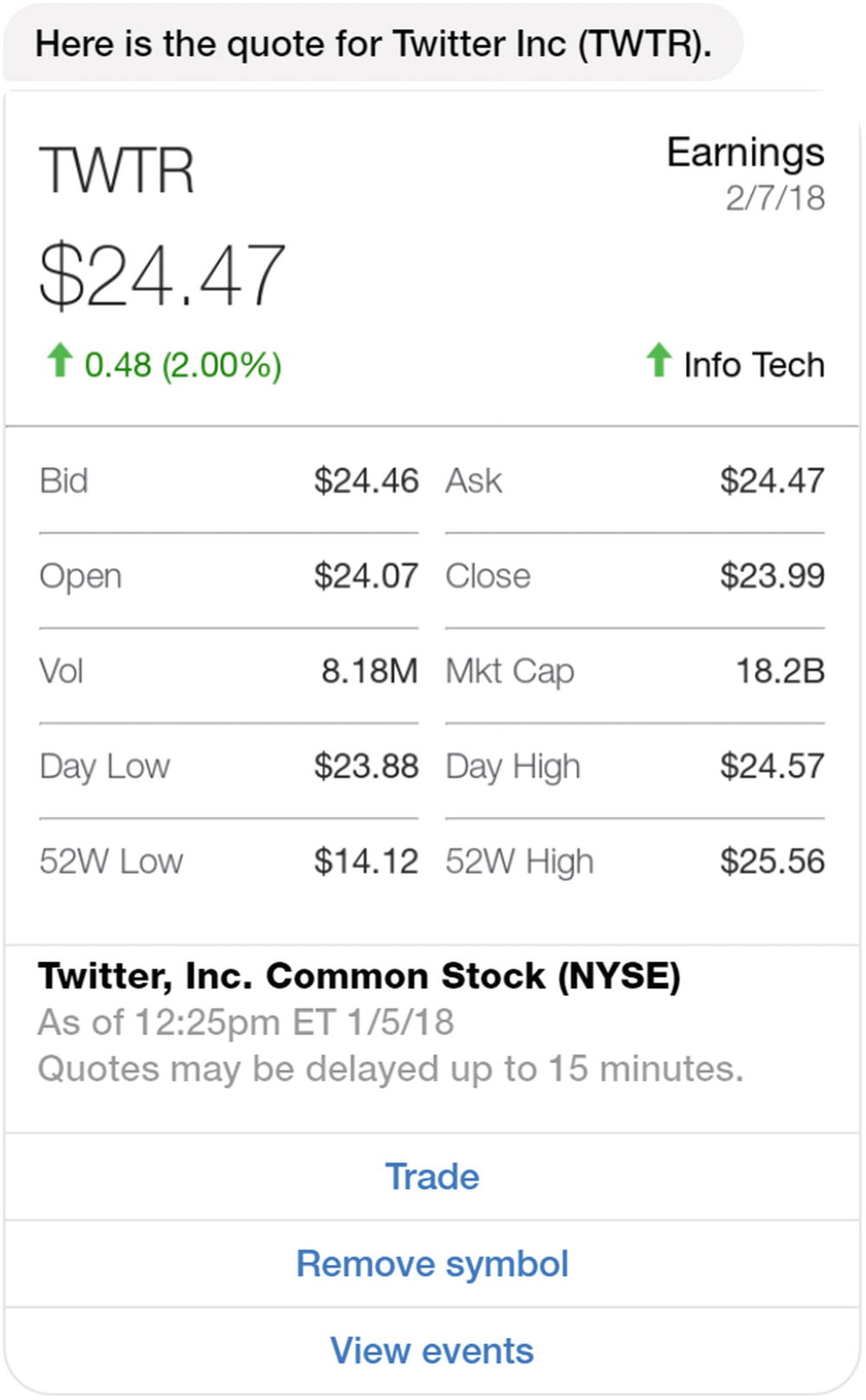
Task: Click the Open price $24.07
Action: pyautogui.click(x=366, y=576)
